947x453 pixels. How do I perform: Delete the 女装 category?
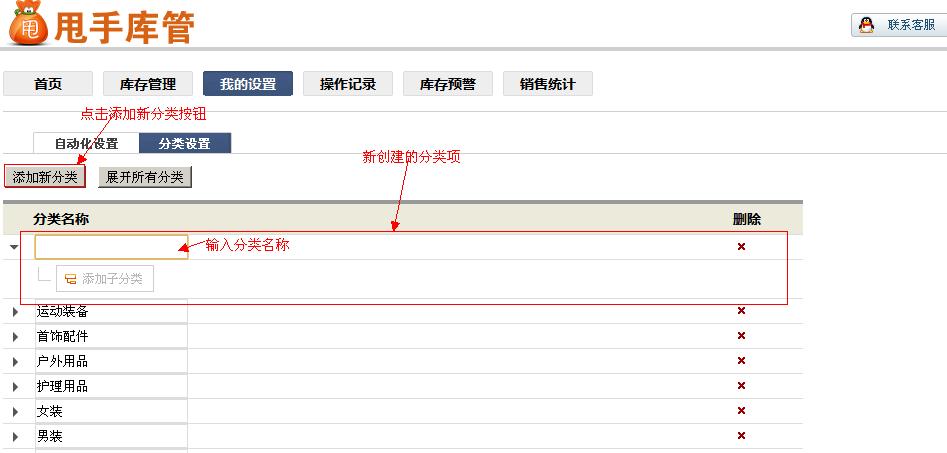741,411
